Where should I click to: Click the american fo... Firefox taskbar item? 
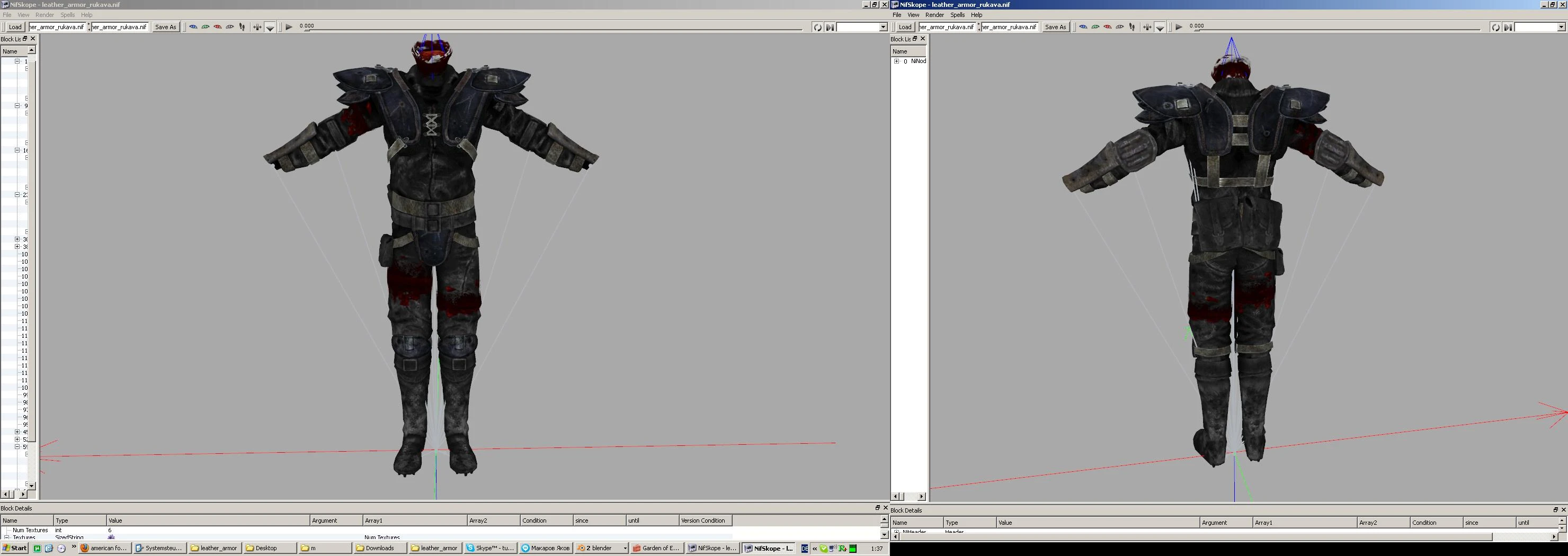pos(105,548)
